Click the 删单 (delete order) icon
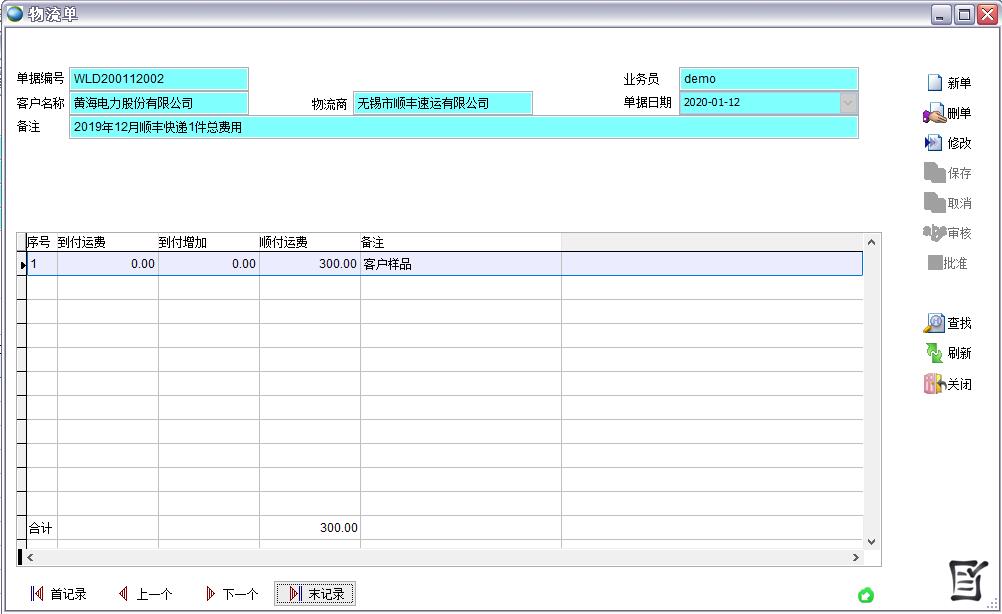 coord(934,113)
